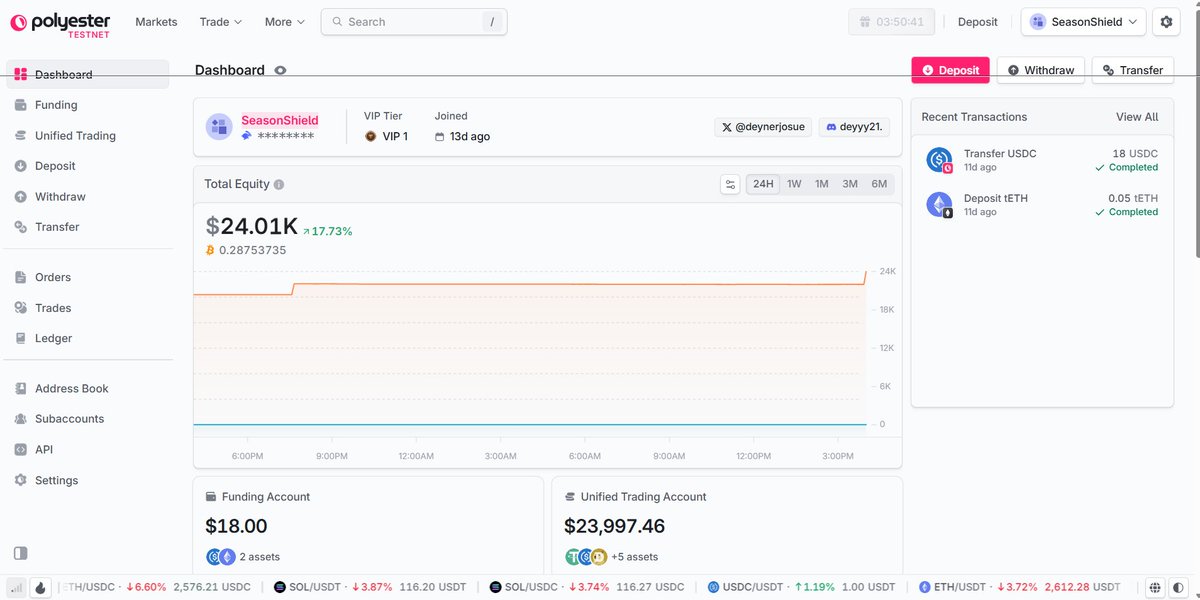The height and width of the screenshot is (600, 1200).
Task: Click the Withdraw button beside the pink Deposit
Action: (1041, 70)
